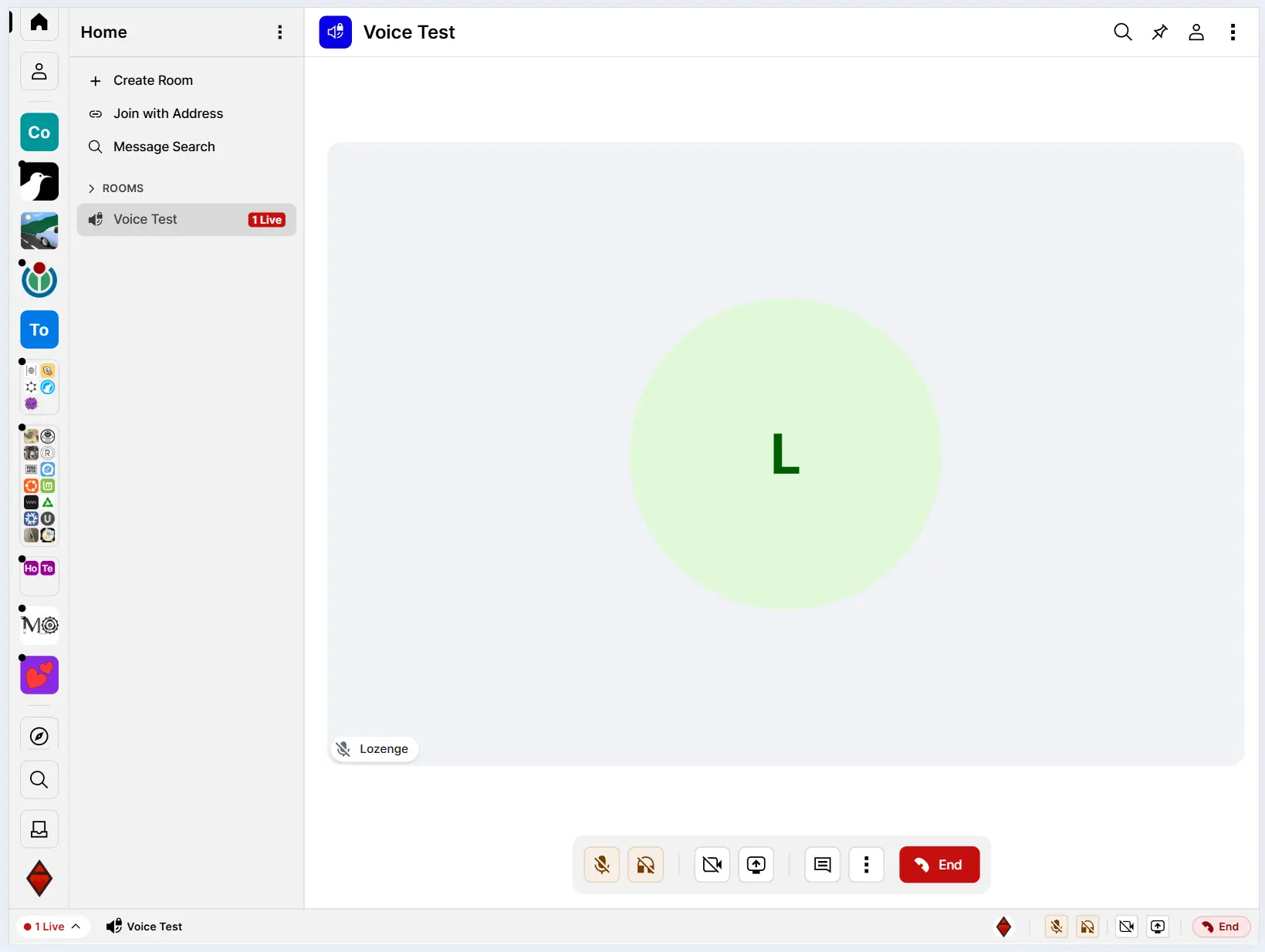Open the more options dropdown in call controls
This screenshot has width=1265, height=952.
pos(866,865)
